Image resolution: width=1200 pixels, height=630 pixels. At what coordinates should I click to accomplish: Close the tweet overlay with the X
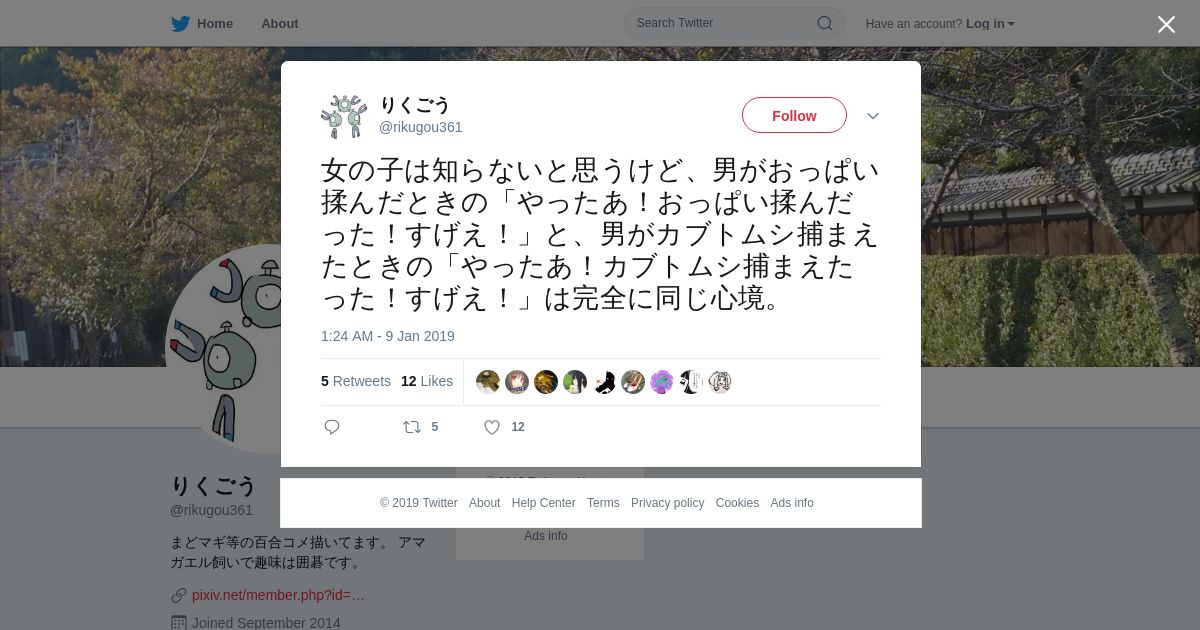point(1166,24)
